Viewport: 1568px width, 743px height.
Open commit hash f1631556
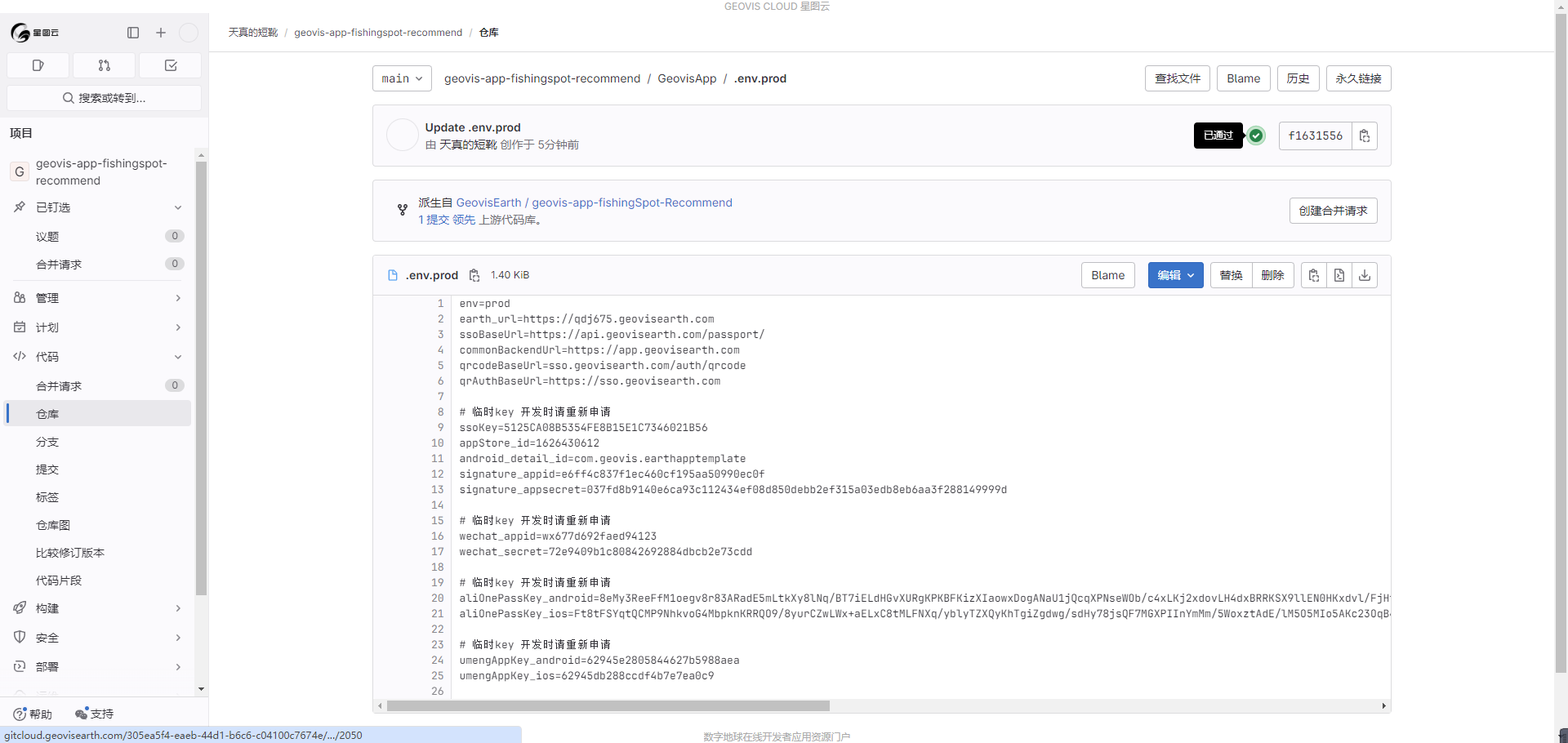pos(1315,136)
